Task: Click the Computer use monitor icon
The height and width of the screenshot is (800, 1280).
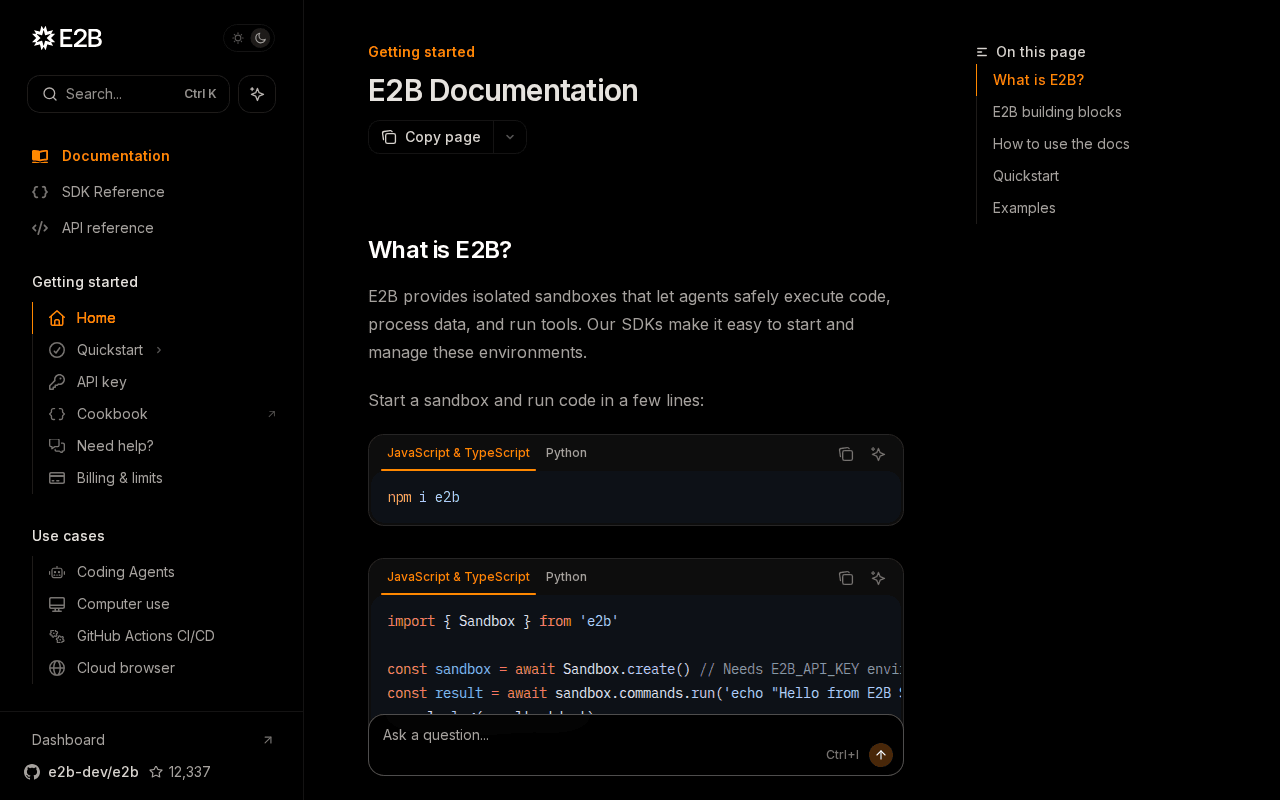Action: coord(57,604)
